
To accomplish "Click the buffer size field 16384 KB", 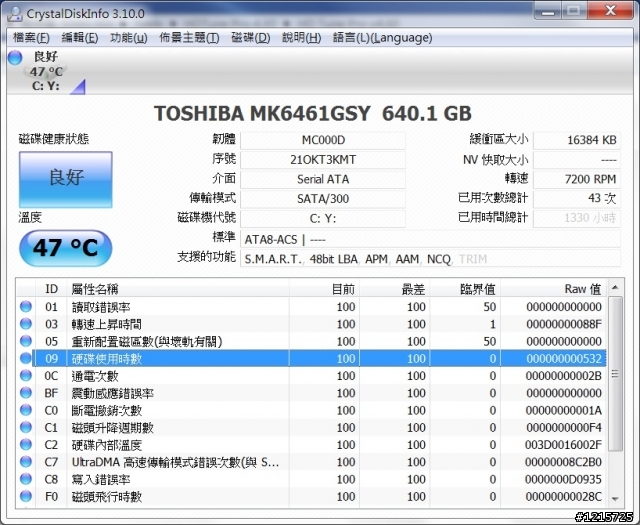I will [577, 140].
